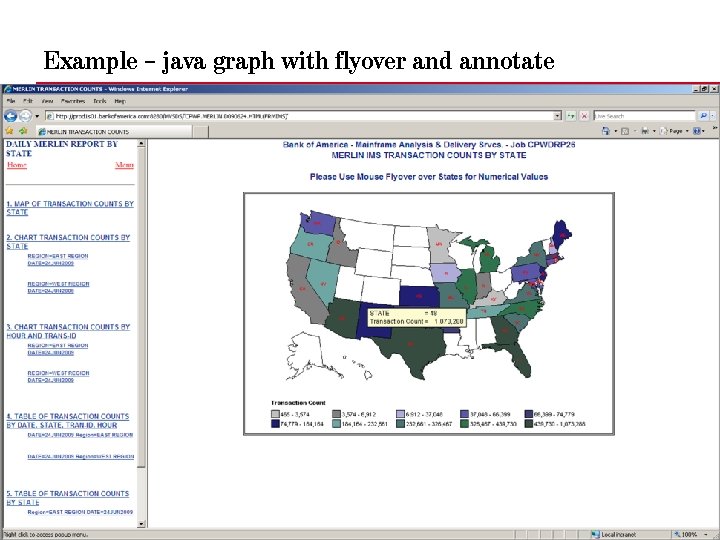The image size is (720, 540).
Task: Open East Region link under section 2
Action: (57, 259)
